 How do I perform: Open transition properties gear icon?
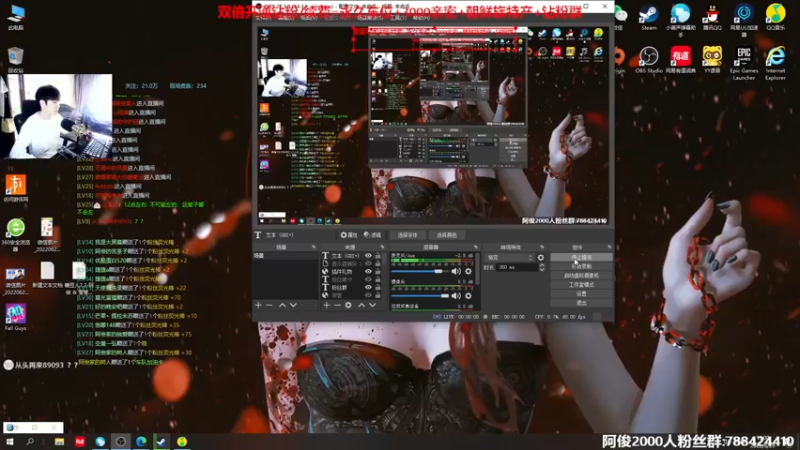[x=541, y=258]
